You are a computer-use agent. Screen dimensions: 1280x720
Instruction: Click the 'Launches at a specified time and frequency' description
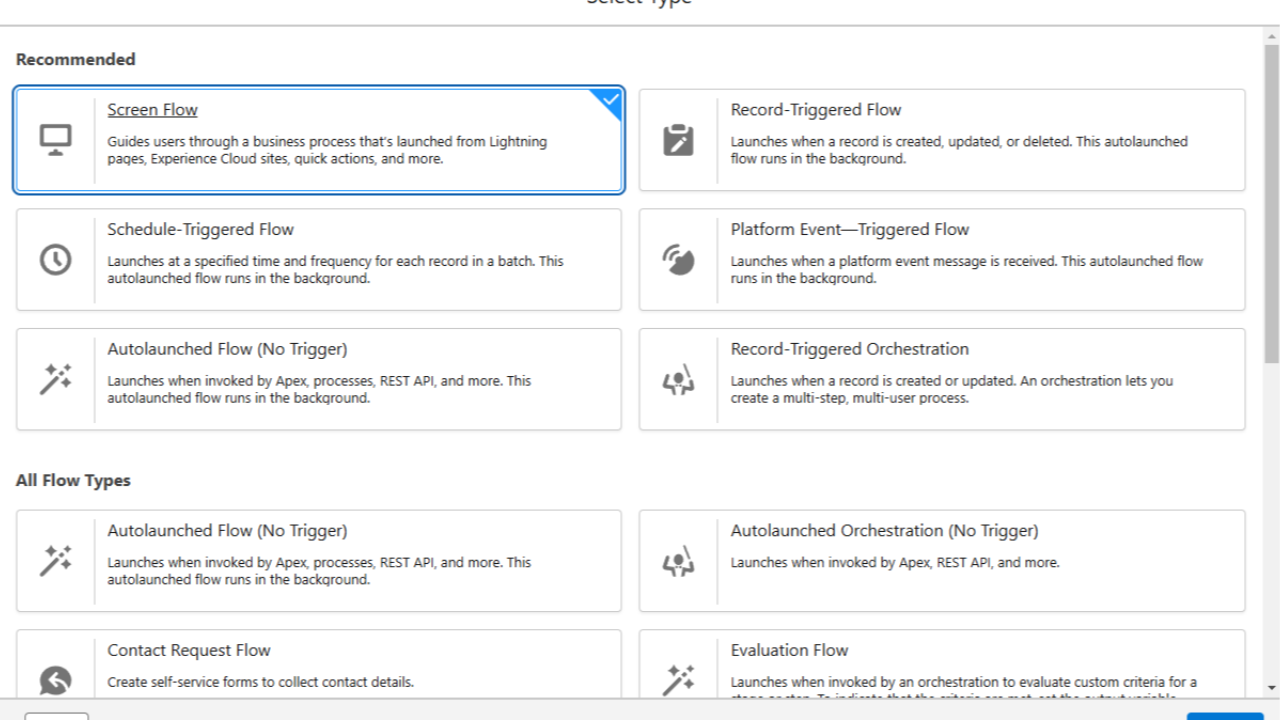click(336, 270)
